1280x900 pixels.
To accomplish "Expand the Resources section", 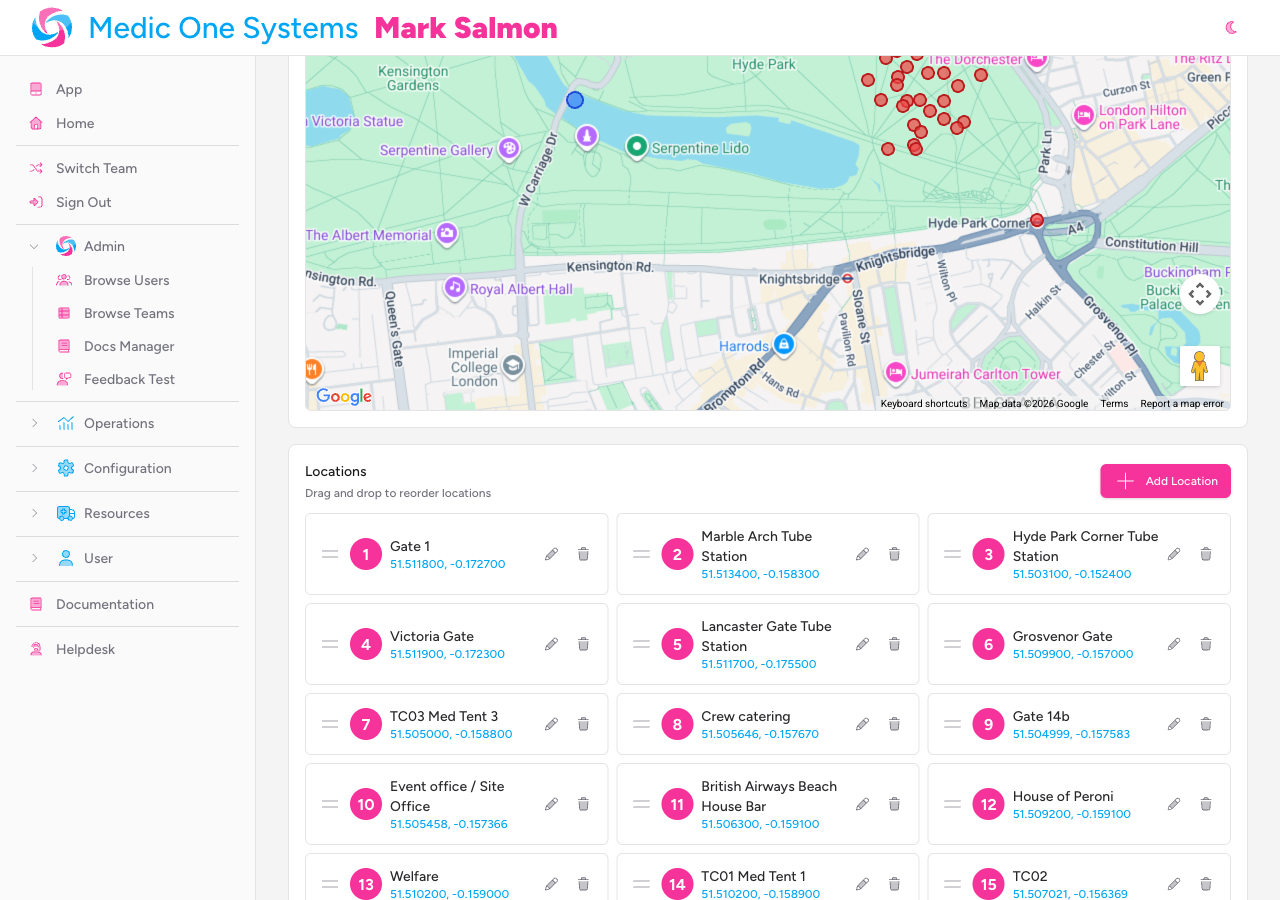I will 33,513.
